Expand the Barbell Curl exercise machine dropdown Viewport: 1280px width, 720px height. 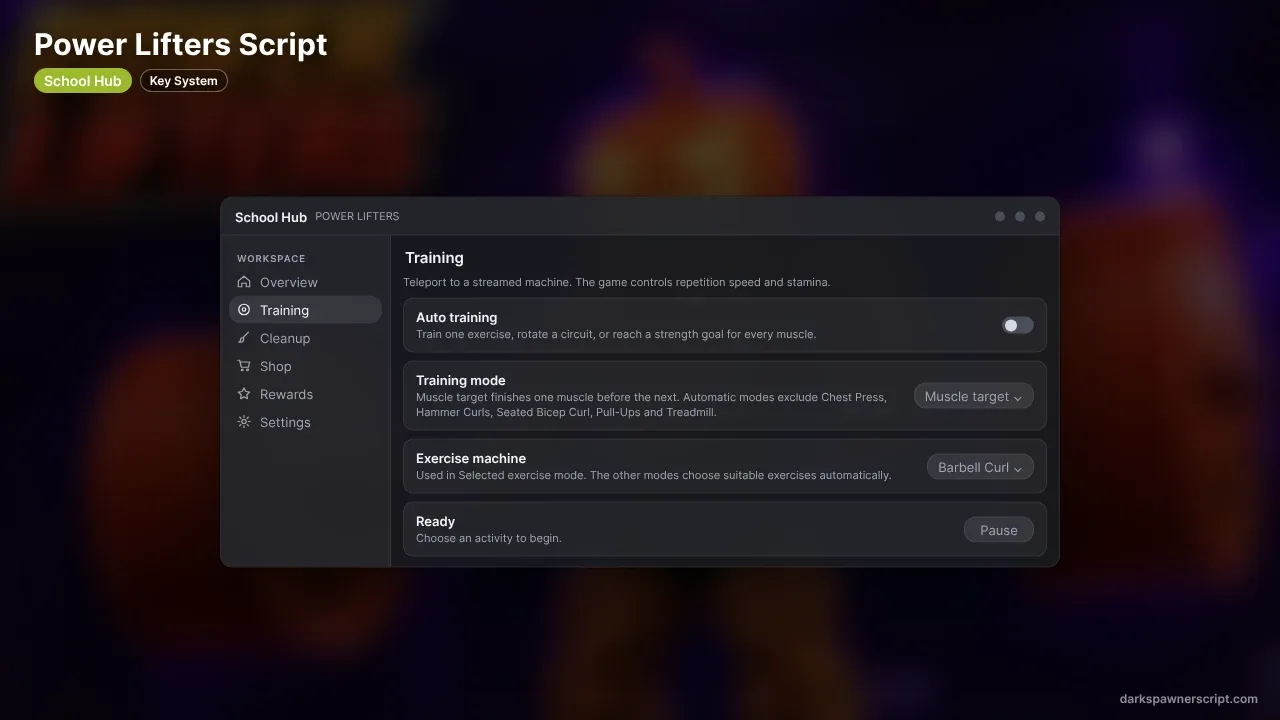[x=980, y=467]
